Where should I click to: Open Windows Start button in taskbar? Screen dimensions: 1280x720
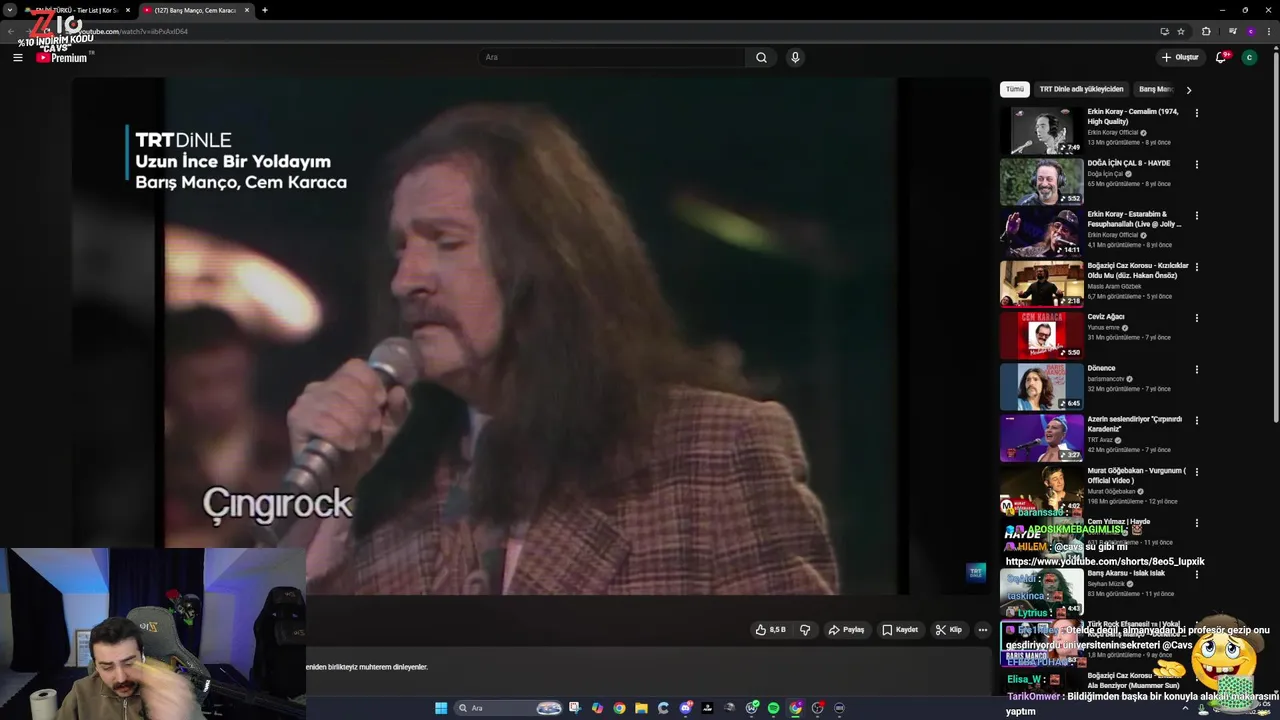441,708
